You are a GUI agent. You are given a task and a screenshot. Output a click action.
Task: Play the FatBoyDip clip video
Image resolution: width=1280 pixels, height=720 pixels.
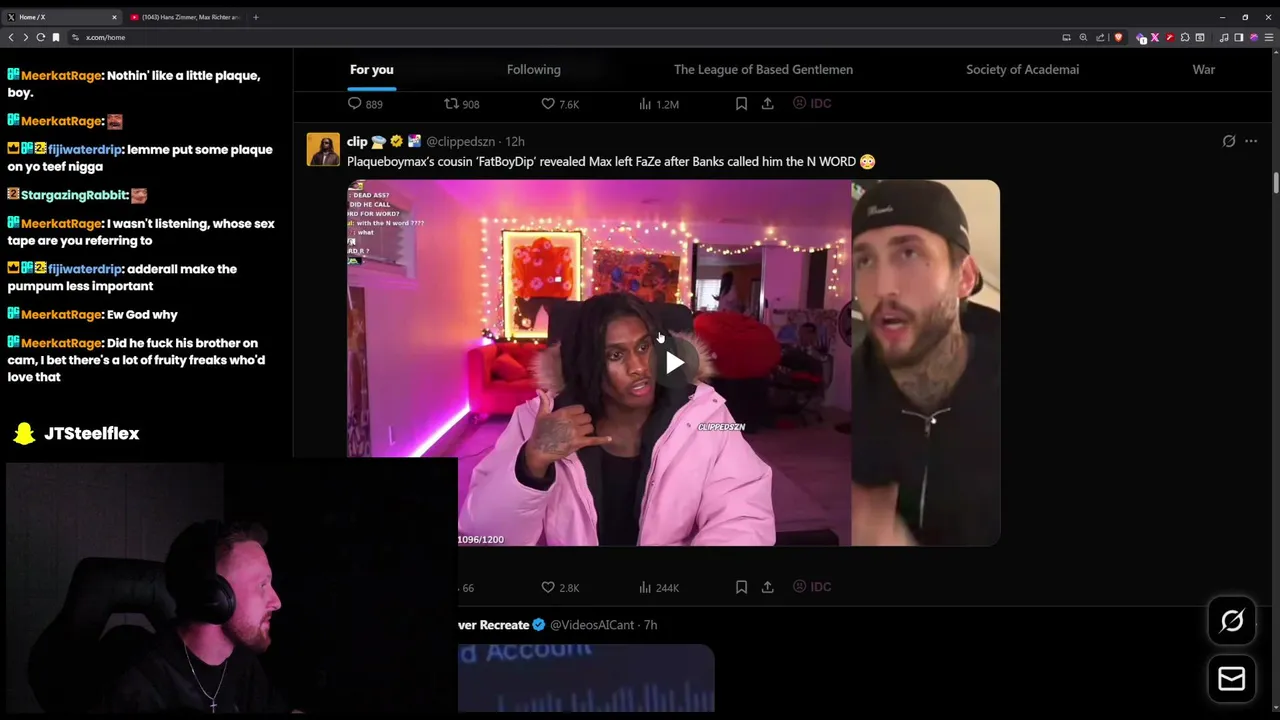674,363
